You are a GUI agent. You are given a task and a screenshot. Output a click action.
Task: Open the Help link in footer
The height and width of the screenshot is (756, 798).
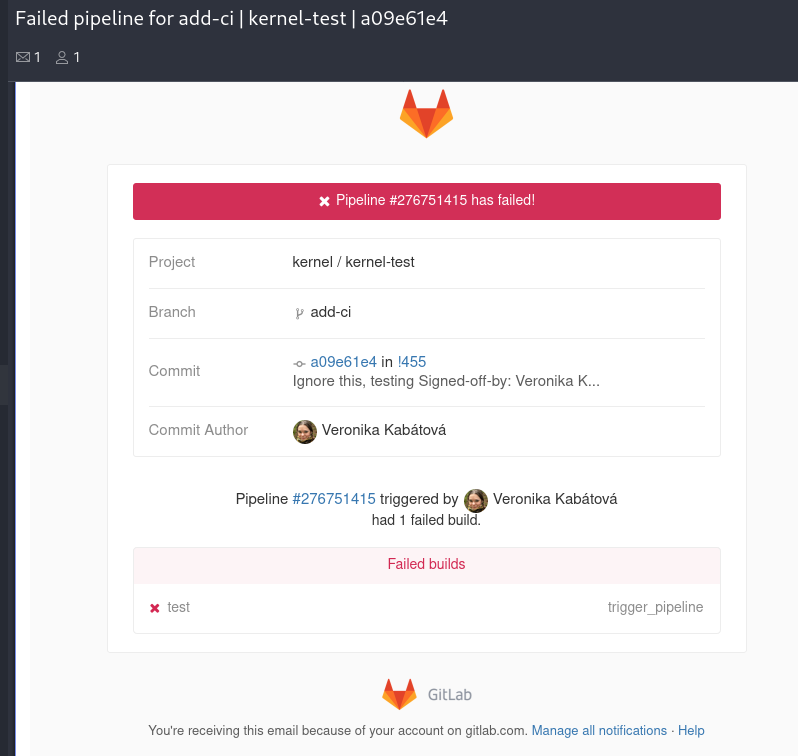pos(691,731)
